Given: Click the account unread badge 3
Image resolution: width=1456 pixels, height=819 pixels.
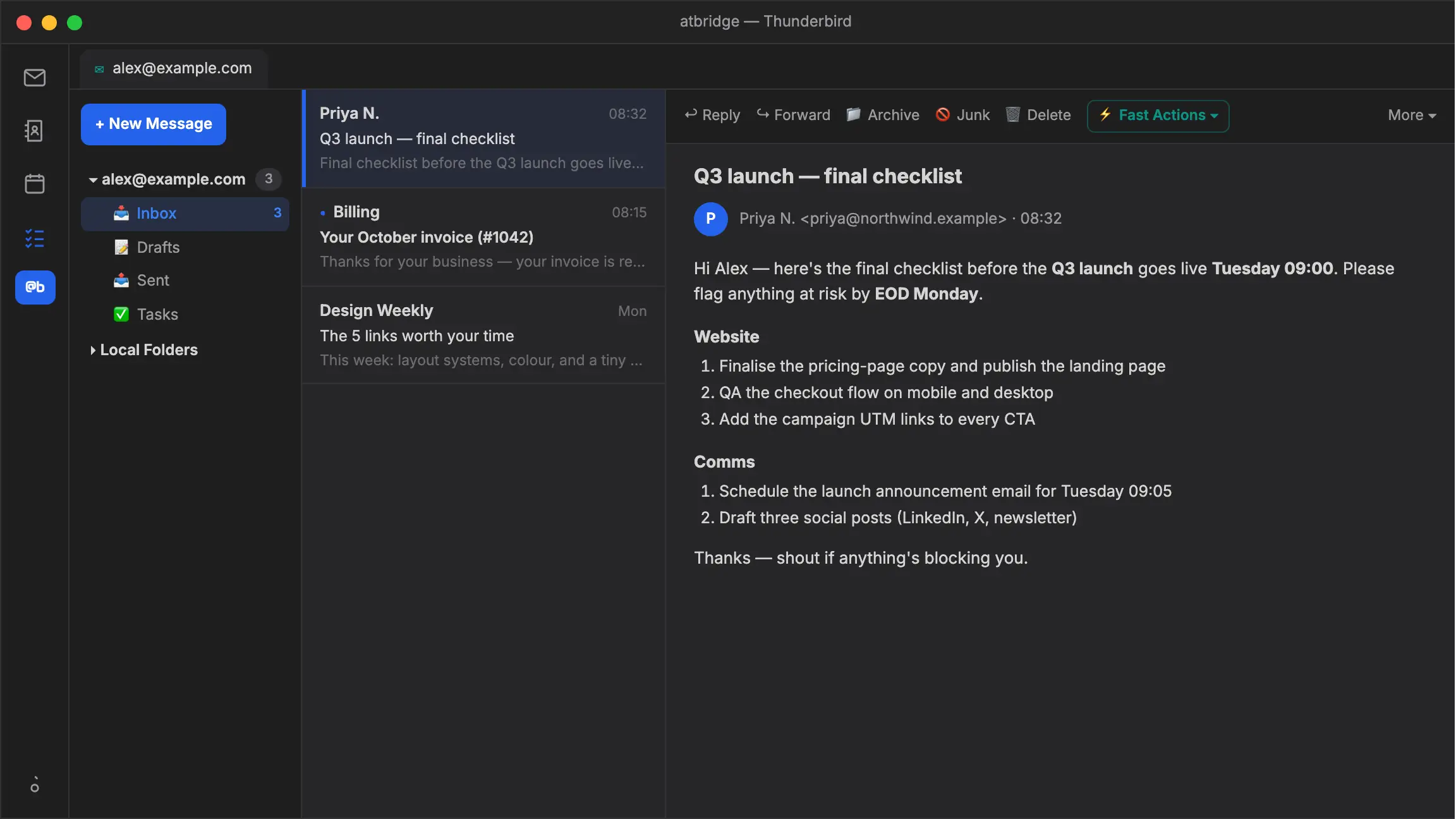Looking at the screenshot, I should 269,179.
